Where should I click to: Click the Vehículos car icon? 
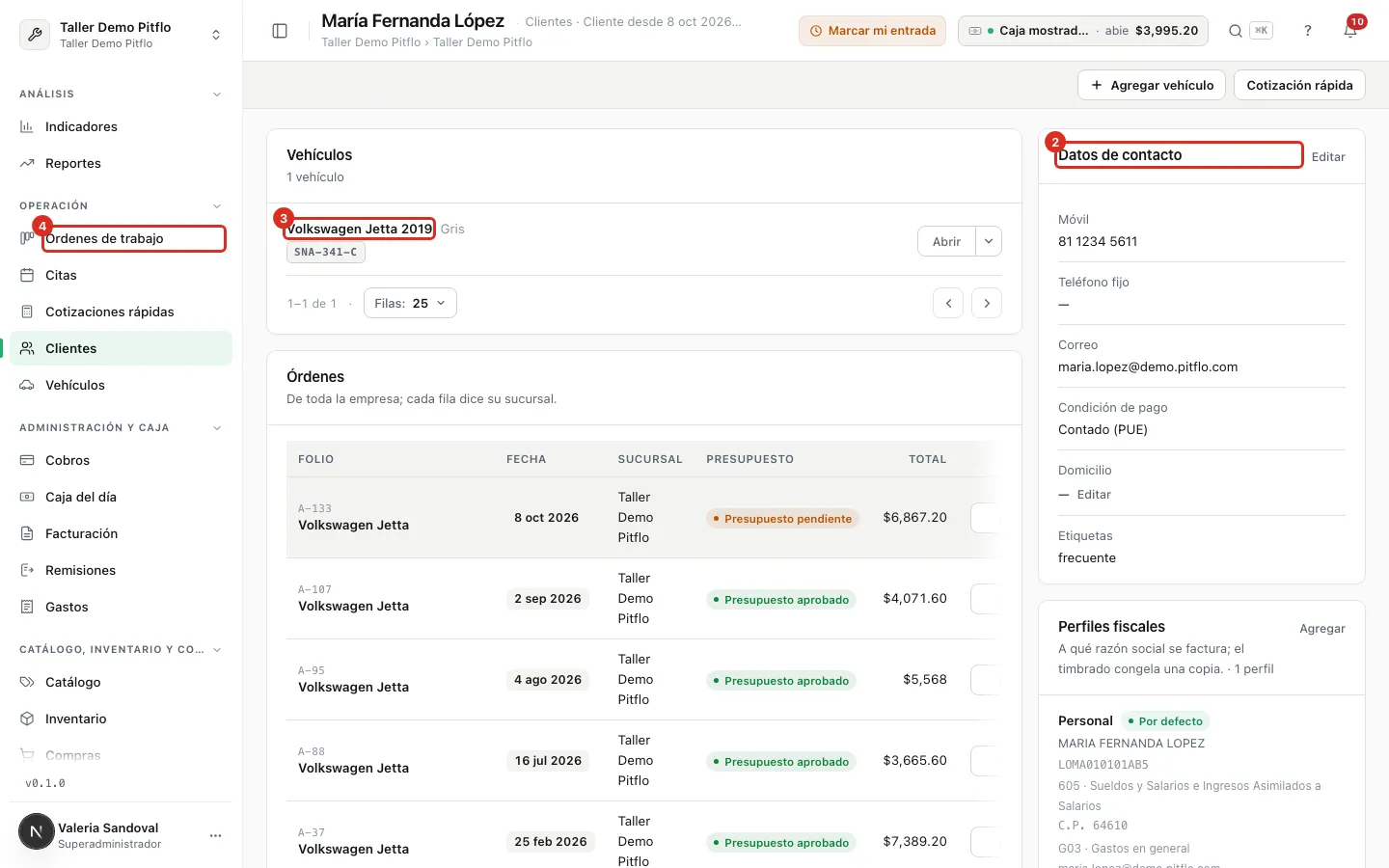click(27, 385)
